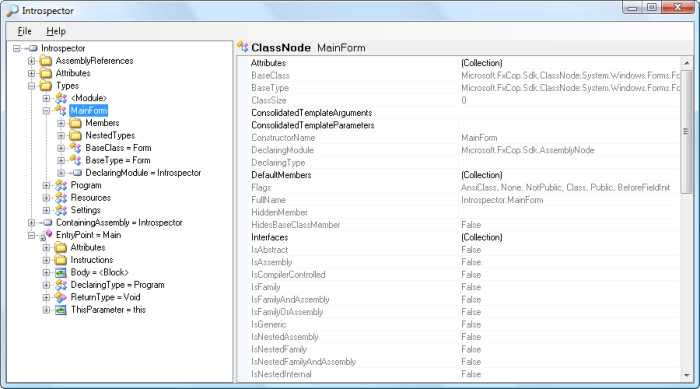Open the Help menu

click(56, 31)
